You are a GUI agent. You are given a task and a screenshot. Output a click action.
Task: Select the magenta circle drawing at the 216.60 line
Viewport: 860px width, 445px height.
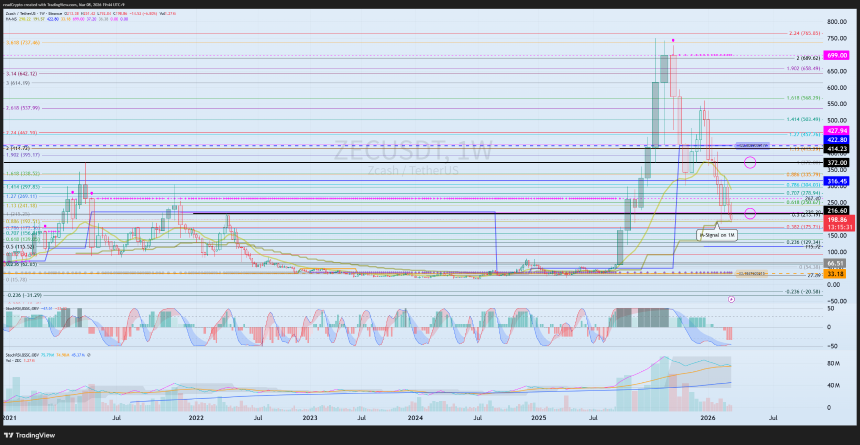750,213
